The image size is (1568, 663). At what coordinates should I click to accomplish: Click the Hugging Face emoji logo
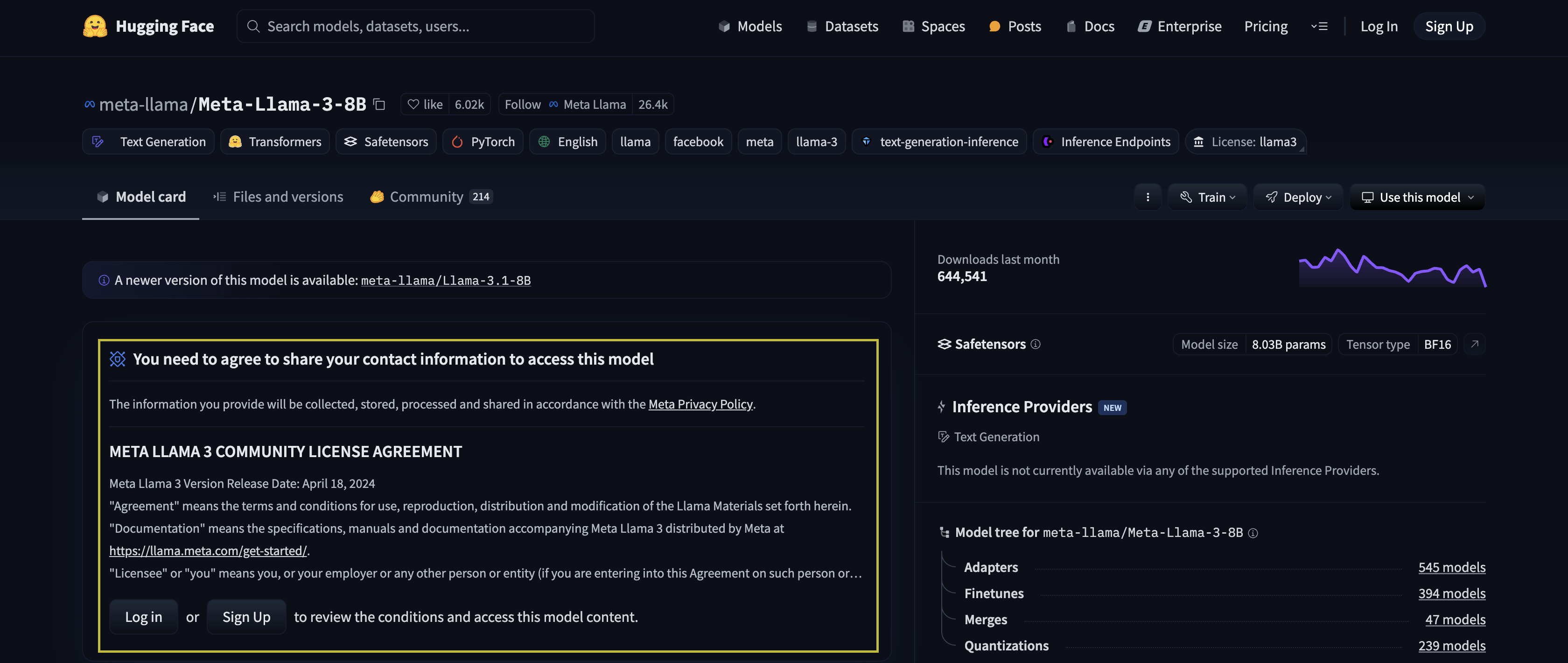pyautogui.click(x=95, y=26)
